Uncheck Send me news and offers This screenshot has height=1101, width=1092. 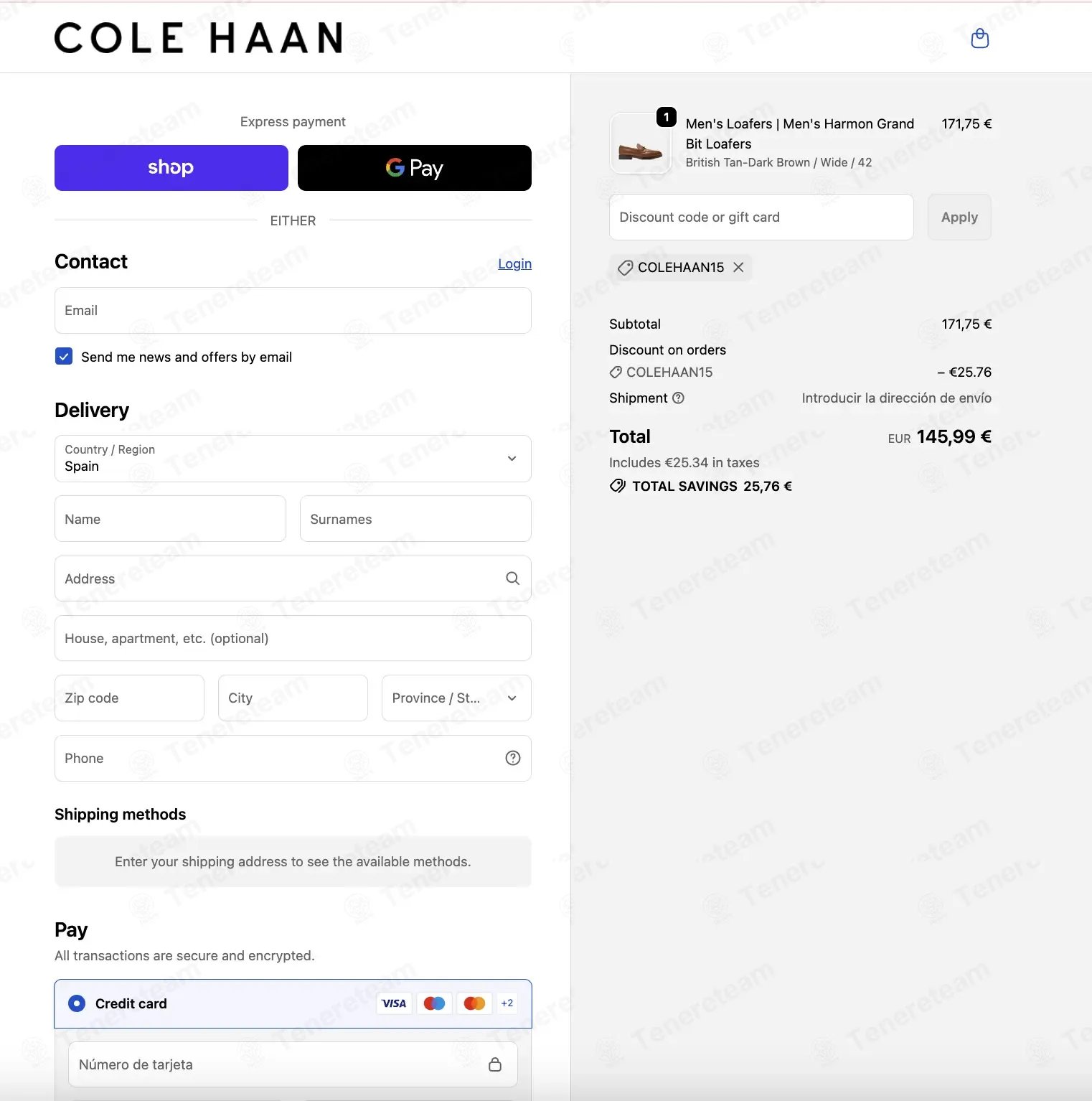64,357
